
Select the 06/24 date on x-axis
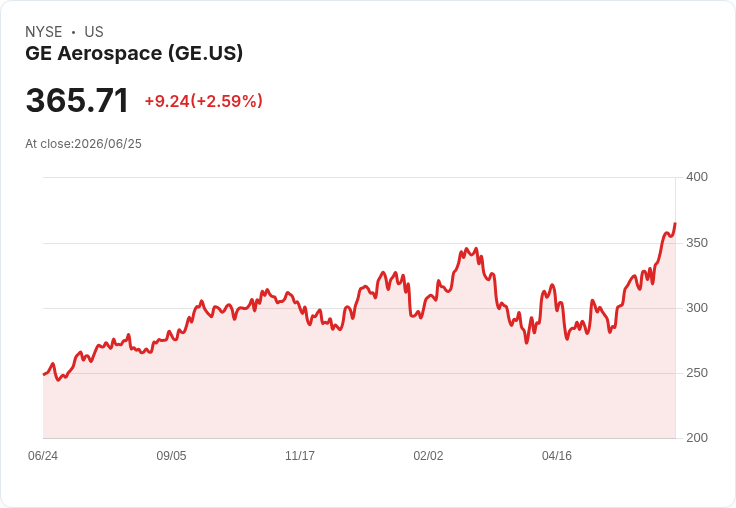pos(43,456)
